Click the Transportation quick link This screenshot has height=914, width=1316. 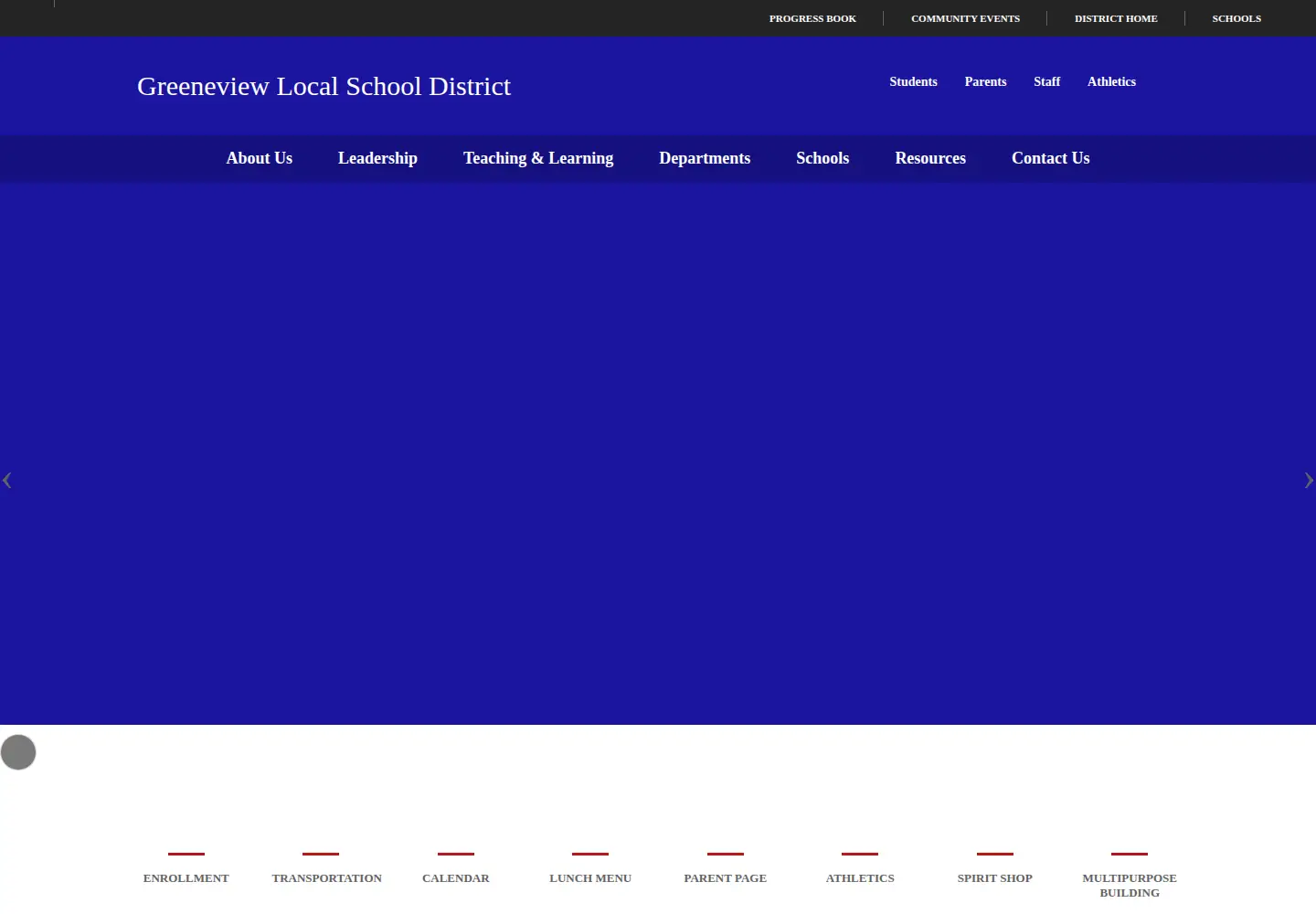[326, 878]
